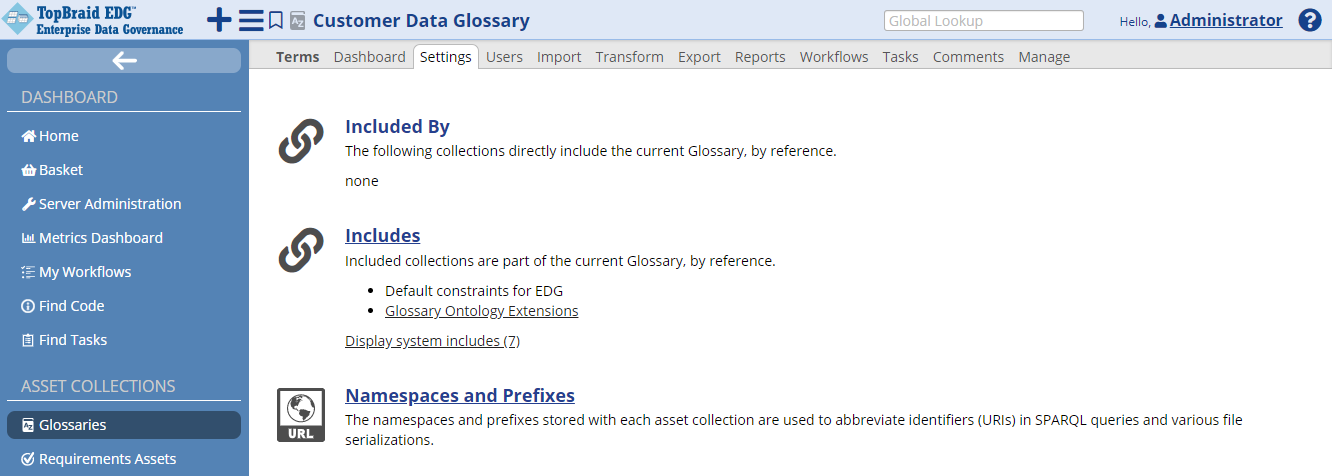Select the Export tab
Screen dimensions: 1332x476
click(x=699, y=57)
